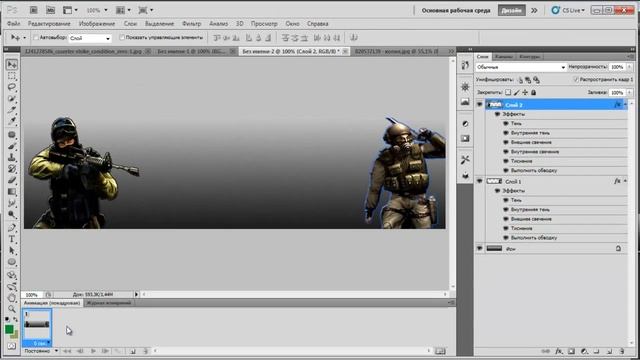The height and width of the screenshot is (360, 640).
Task: Hide Выполнить обводку effect of Слой 1
Action: [x=506, y=238]
